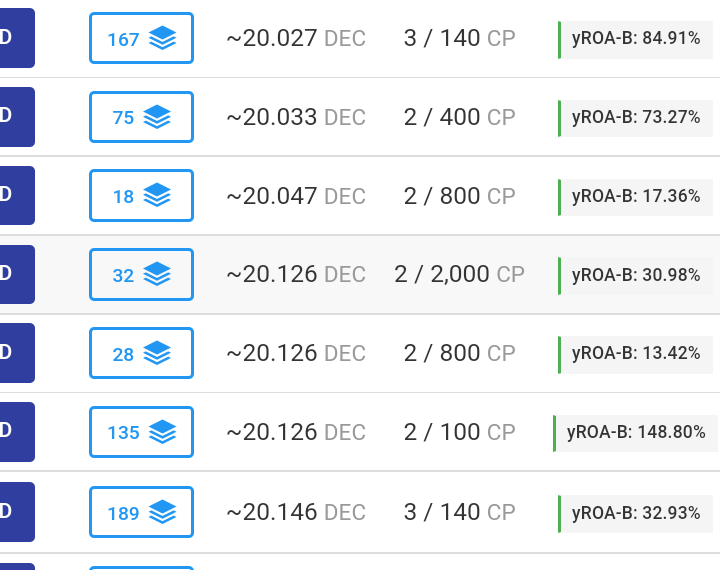Select the ~20.146 DEC price
Screen dimensions: 720x570
[296, 512]
